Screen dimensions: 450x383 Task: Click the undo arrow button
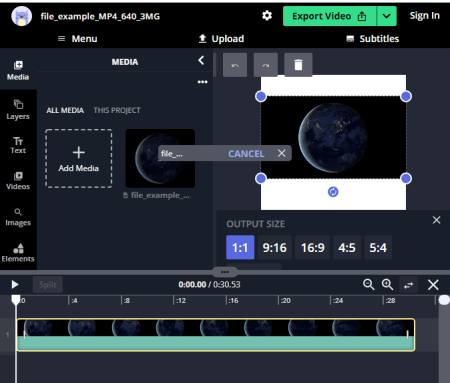point(235,65)
